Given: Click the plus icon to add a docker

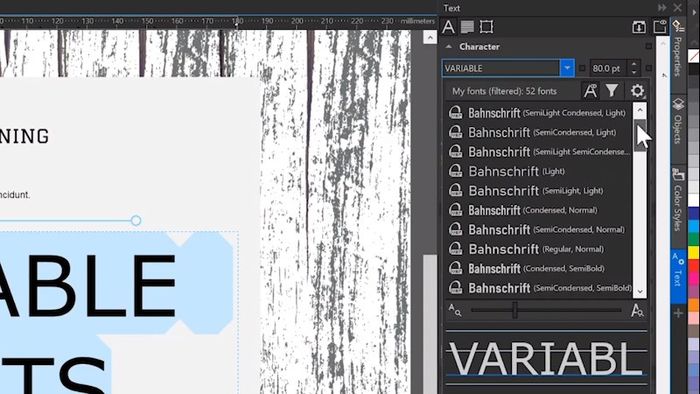Looking at the screenshot, I should [x=678, y=313].
